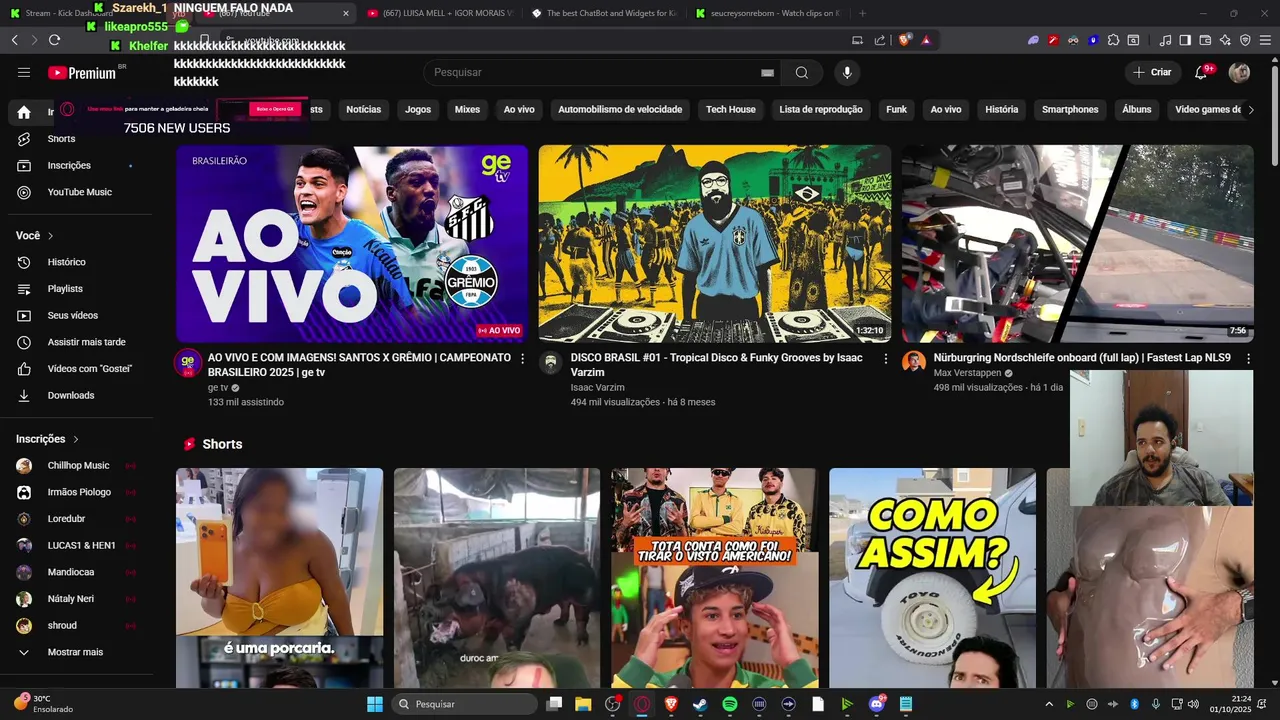Image resolution: width=1280 pixels, height=720 pixels.
Task: Open the Brave VPN shield icon
Action: point(1245,40)
